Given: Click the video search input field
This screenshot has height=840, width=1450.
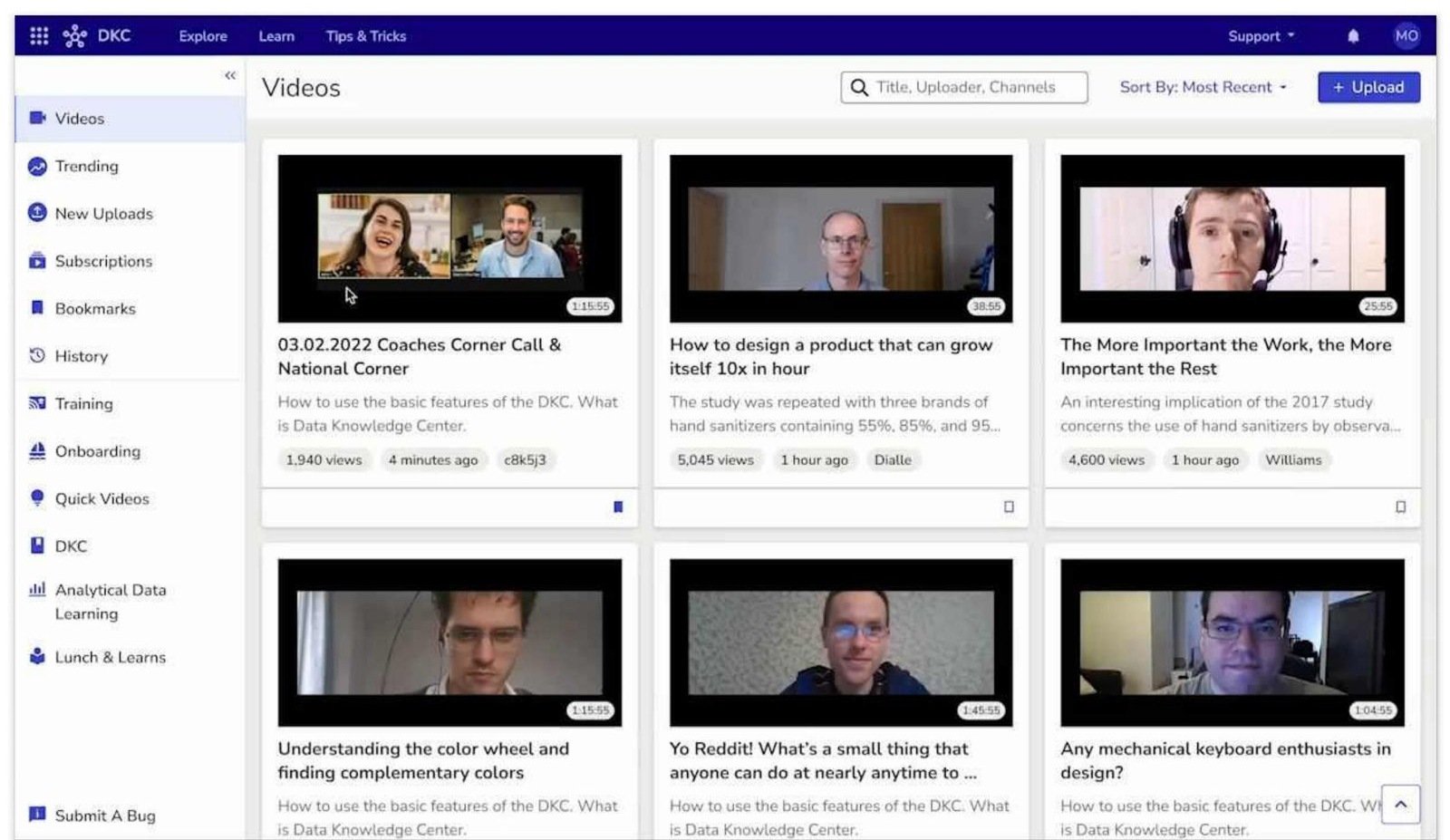Looking at the screenshot, I should [x=964, y=87].
